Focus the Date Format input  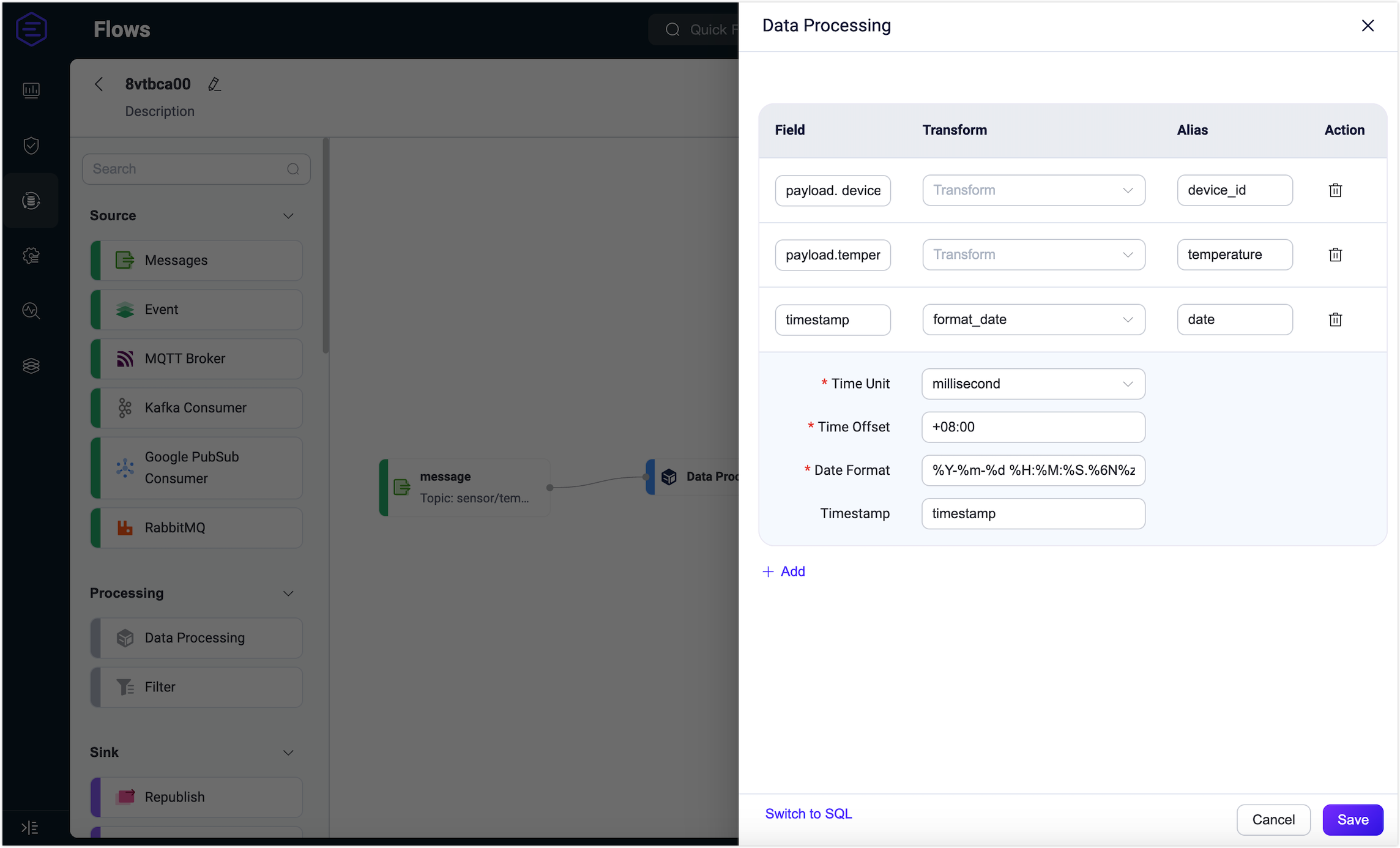[x=1033, y=470]
